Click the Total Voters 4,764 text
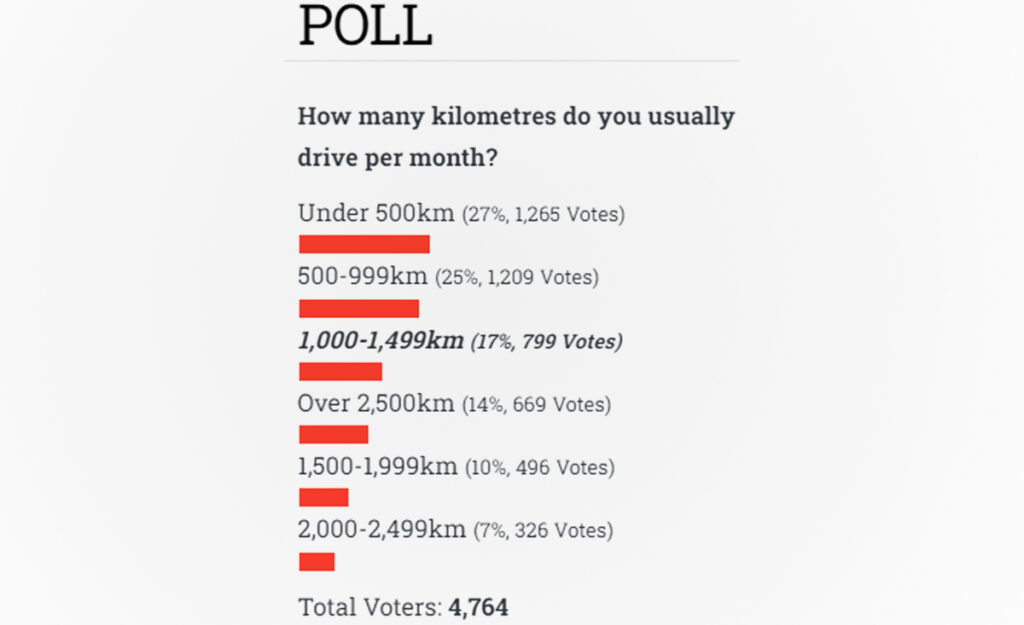 [403, 607]
